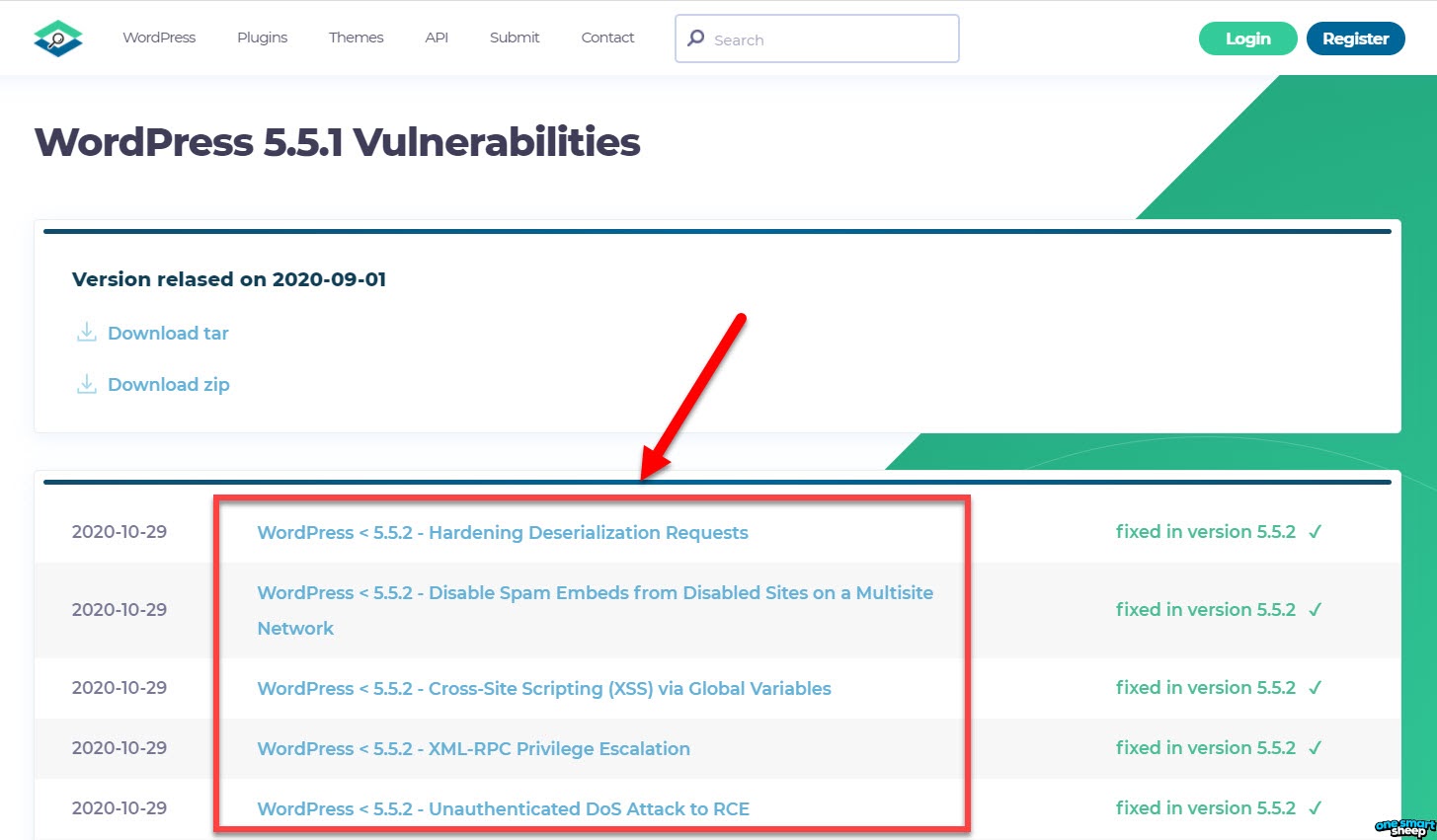This screenshot has width=1437, height=840.
Task: Open the Plugins menu item
Action: 262,38
